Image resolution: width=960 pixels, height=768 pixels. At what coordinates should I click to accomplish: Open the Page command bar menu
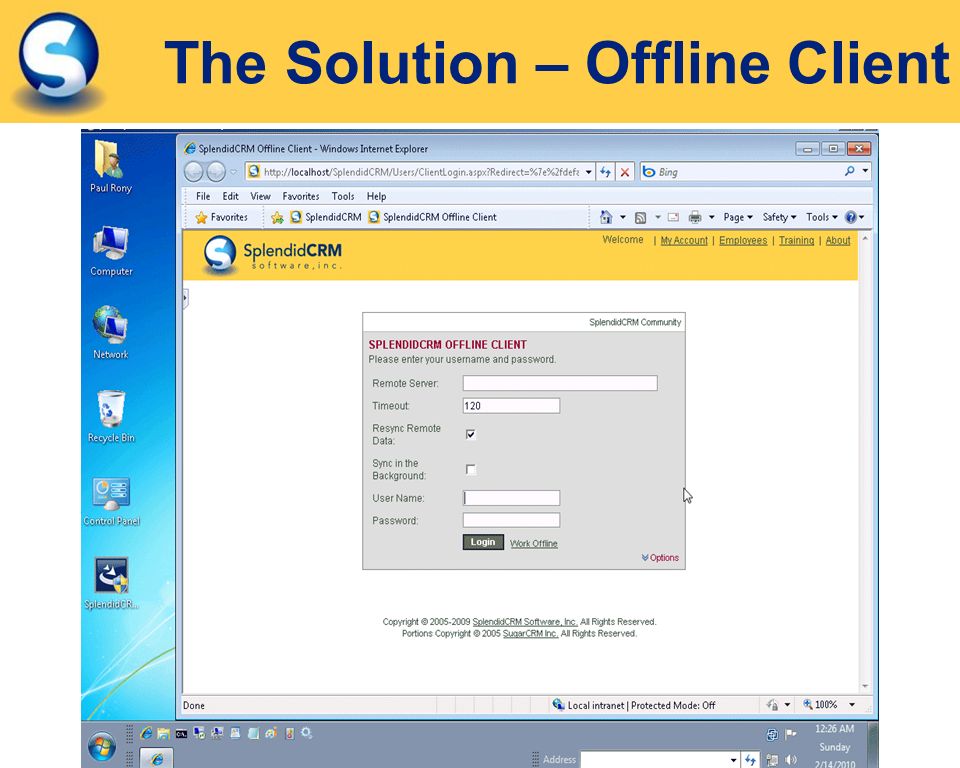[x=738, y=217]
